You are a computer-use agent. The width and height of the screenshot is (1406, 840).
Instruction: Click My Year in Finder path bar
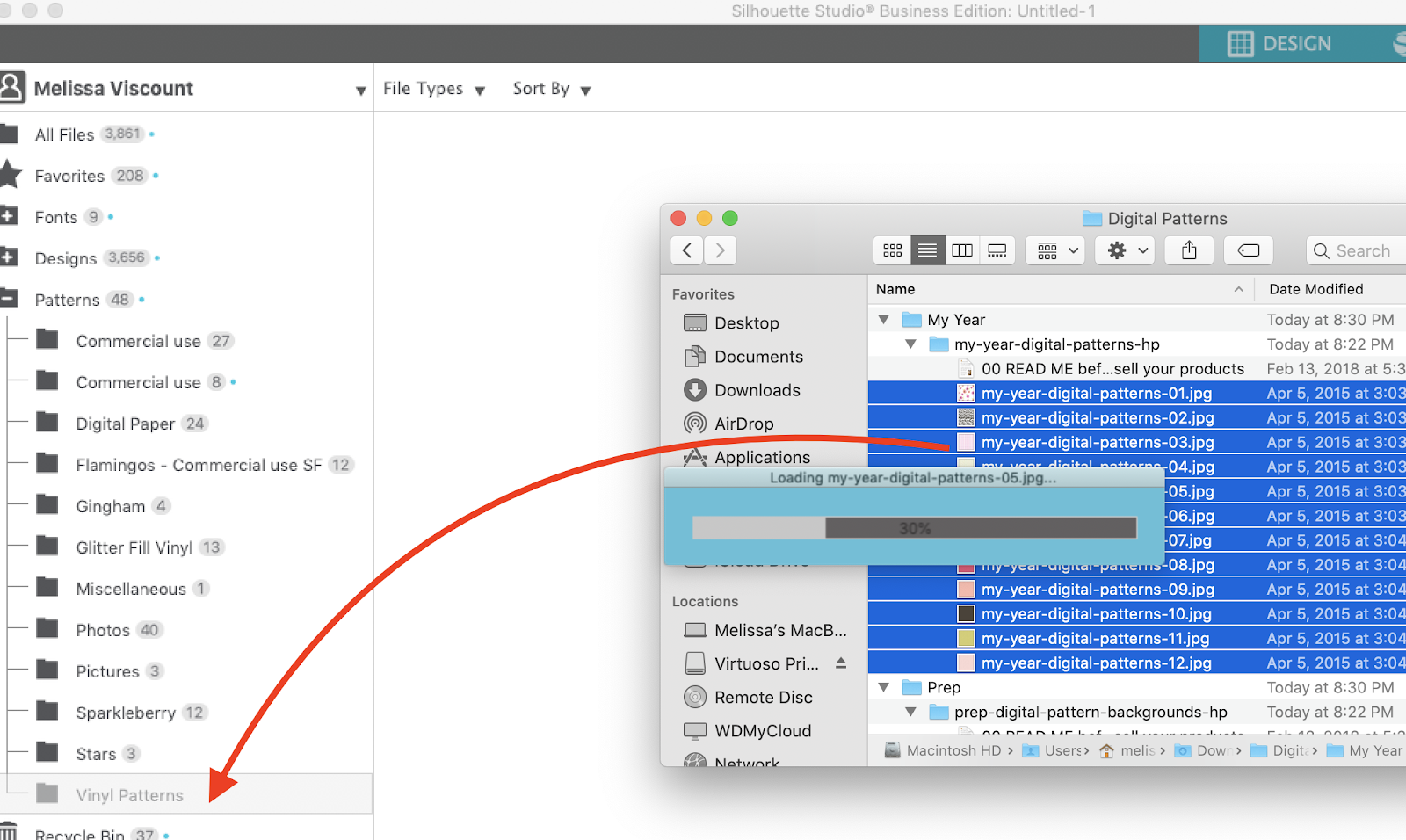click(1365, 750)
